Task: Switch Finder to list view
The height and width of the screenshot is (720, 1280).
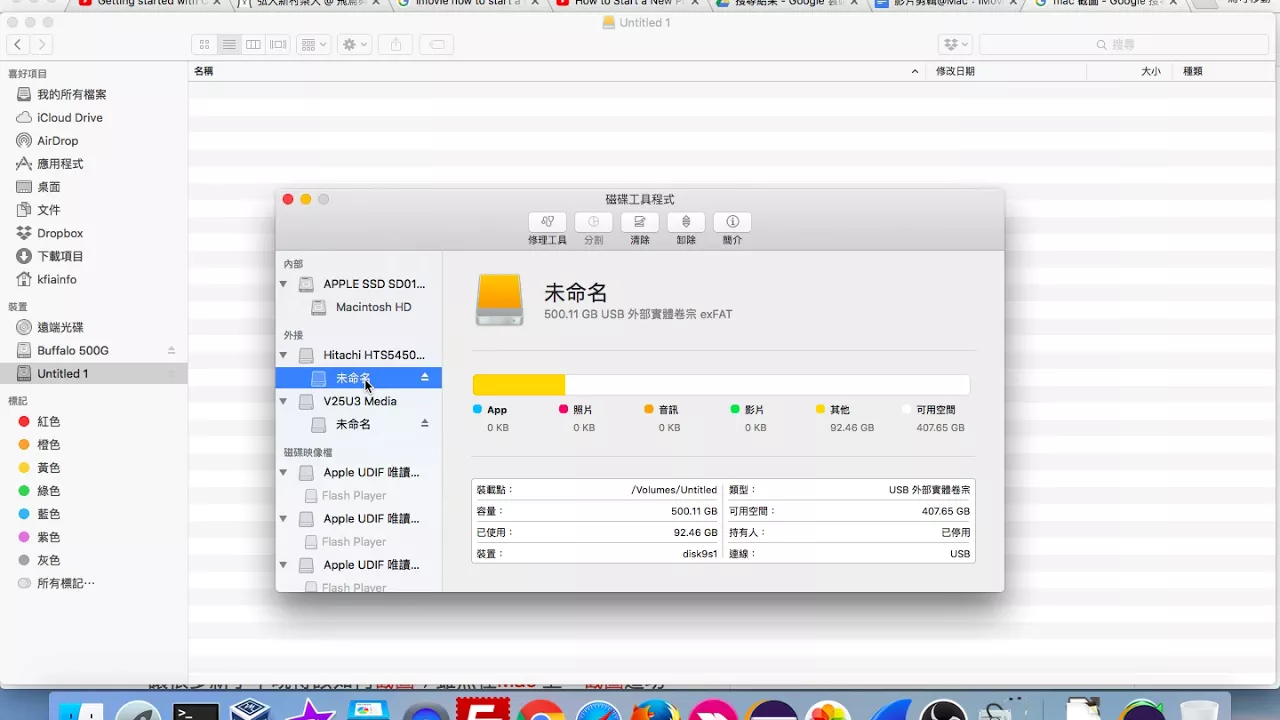Action: click(229, 44)
